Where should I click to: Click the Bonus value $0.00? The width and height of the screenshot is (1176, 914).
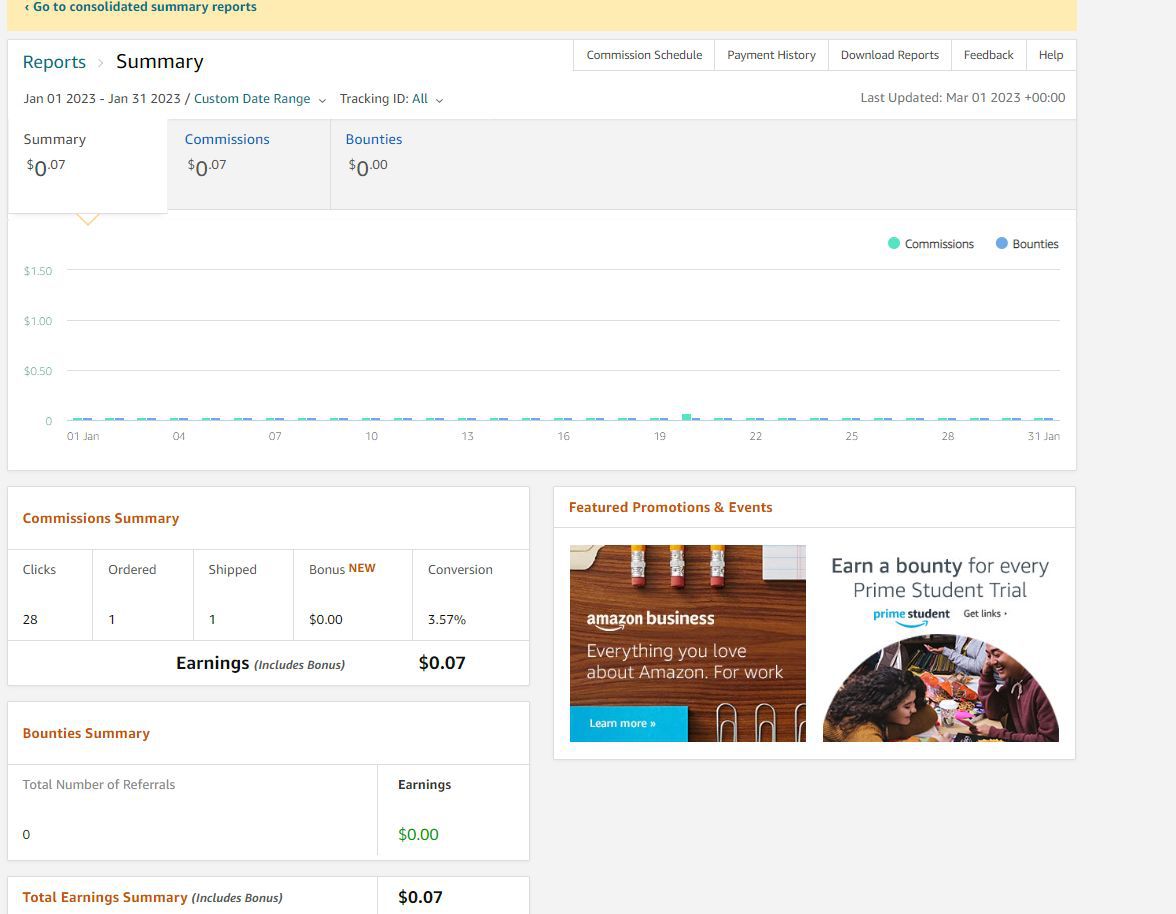(326, 620)
